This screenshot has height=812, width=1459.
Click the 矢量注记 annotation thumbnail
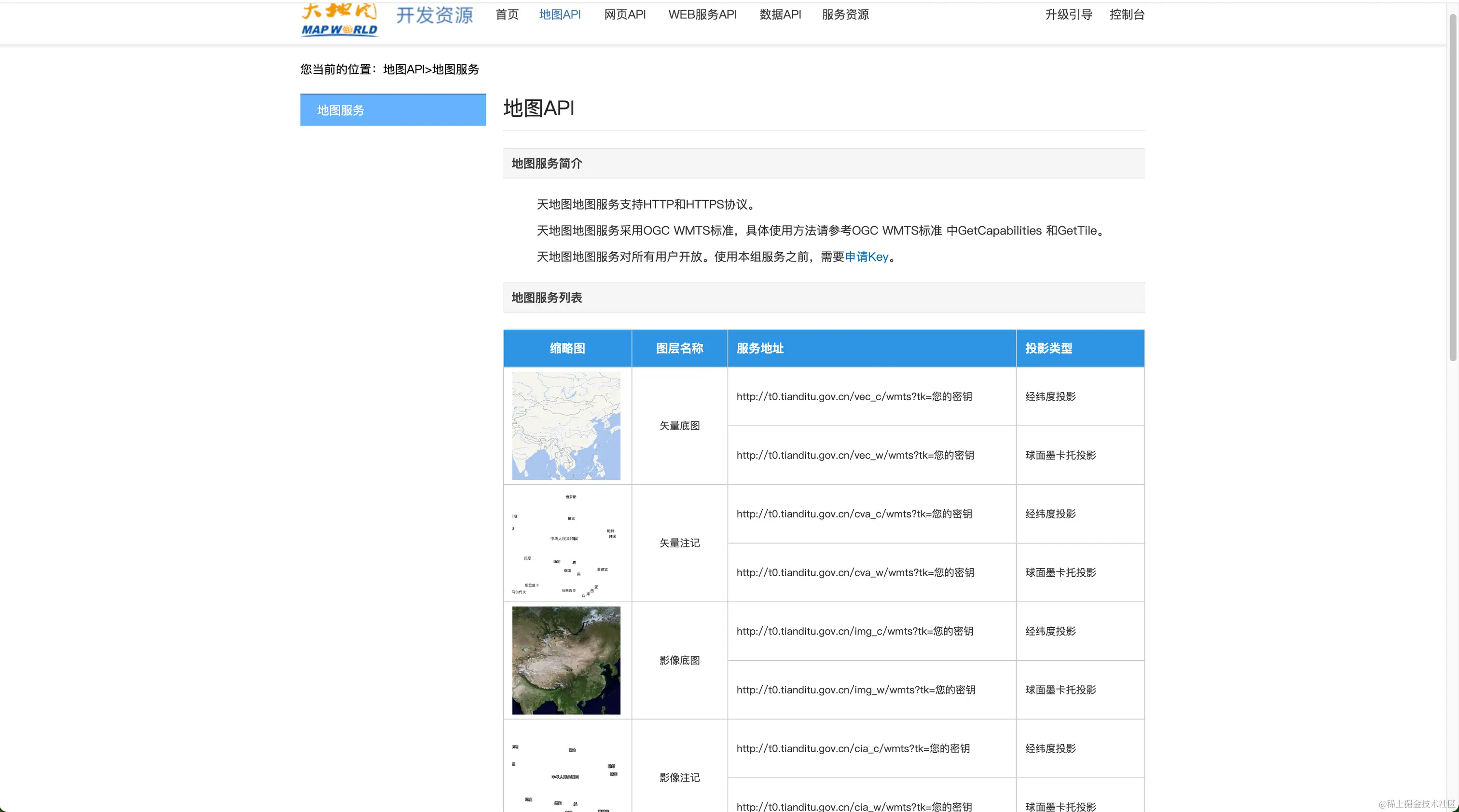(x=566, y=543)
